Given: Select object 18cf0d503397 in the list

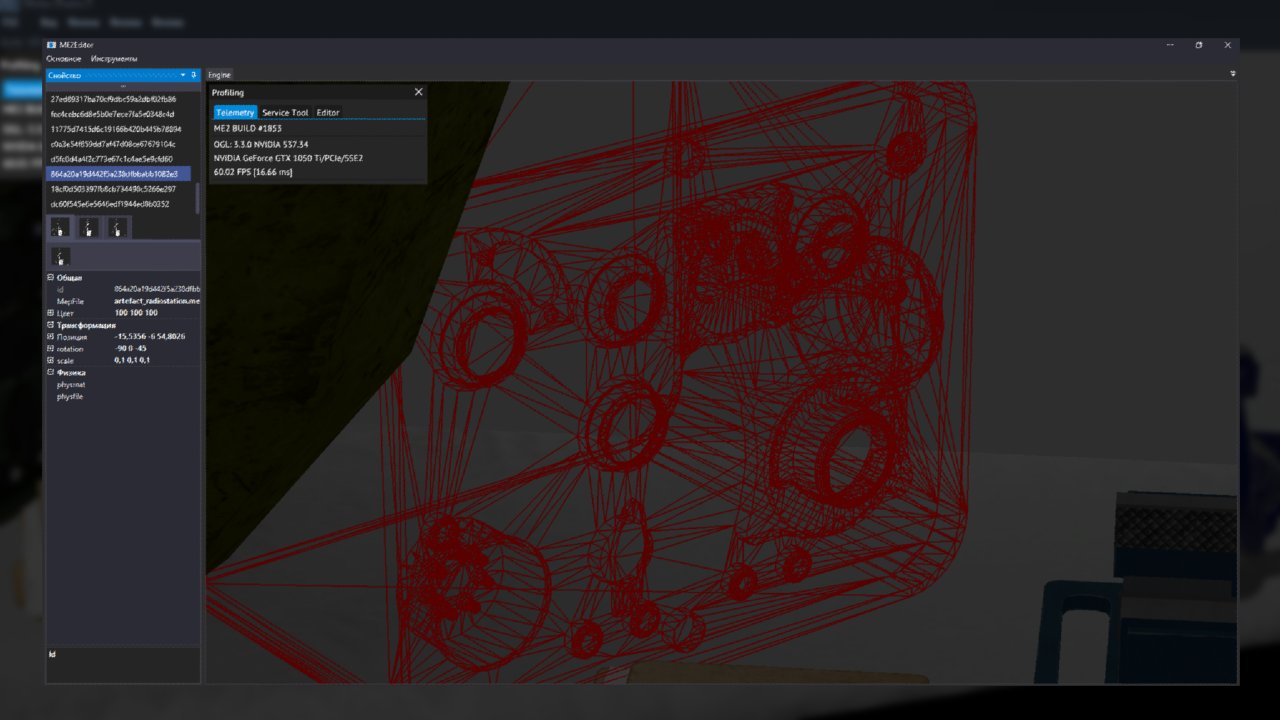Looking at the screenshot, I should coord(113,189).
